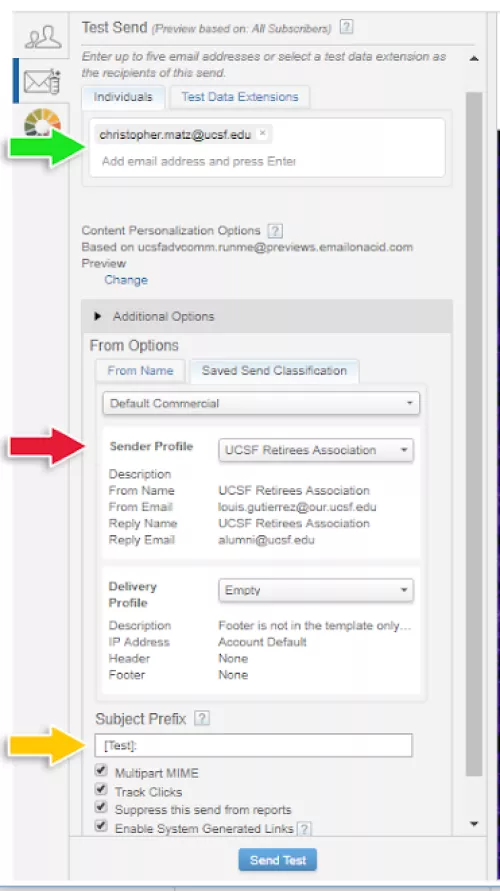Disable Enable System Generated Links checkbox
This screenshot has width=500, height=891.
pos(101,826)
